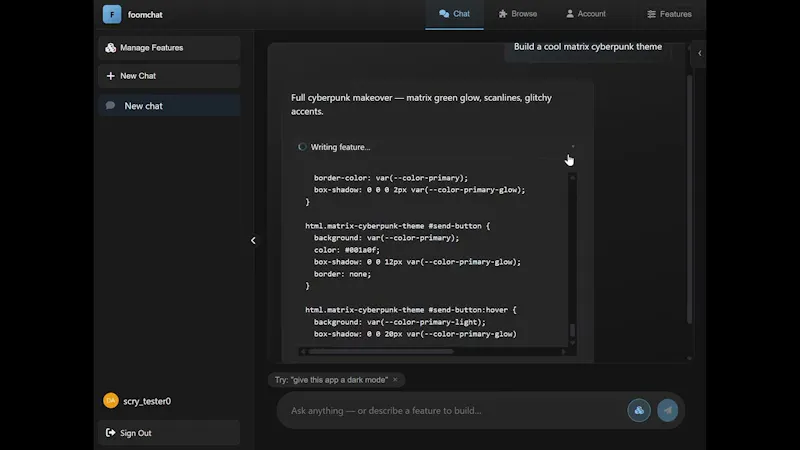Click the code block scroll up arrow
The height and width of the screenshot is (450, 800).
[572, 178]
